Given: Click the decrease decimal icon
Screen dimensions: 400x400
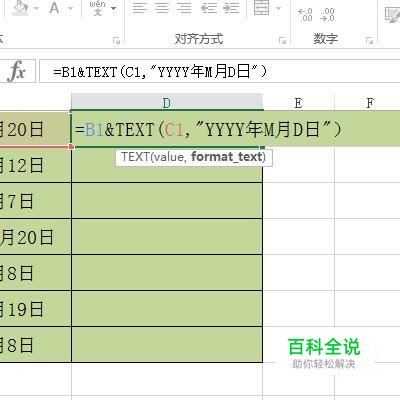Looking at the screenshot, I should [327, 15].
